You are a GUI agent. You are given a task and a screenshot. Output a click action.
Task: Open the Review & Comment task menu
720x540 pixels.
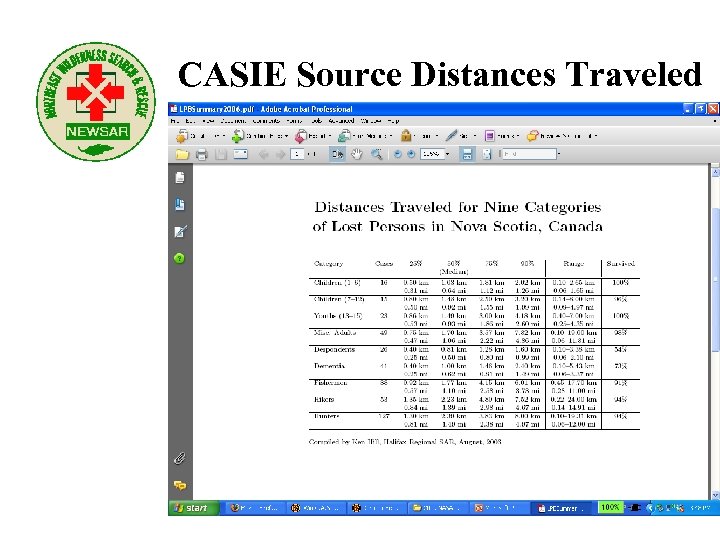coord(562,136)
